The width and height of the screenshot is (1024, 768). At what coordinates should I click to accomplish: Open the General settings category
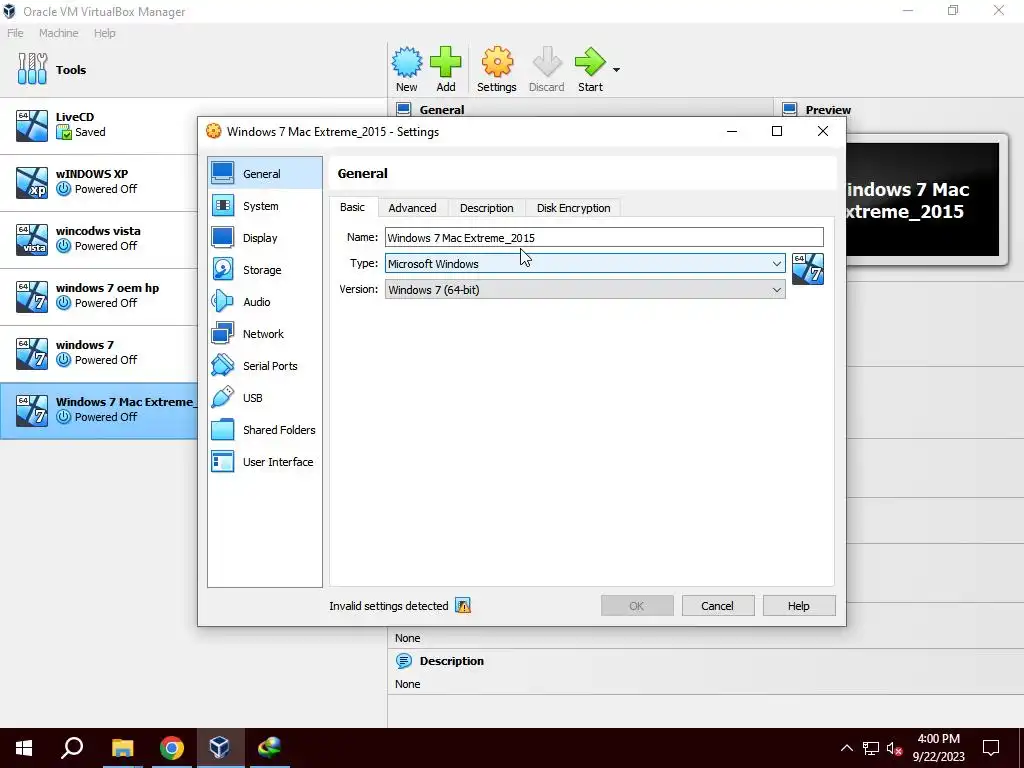(264, 174)
